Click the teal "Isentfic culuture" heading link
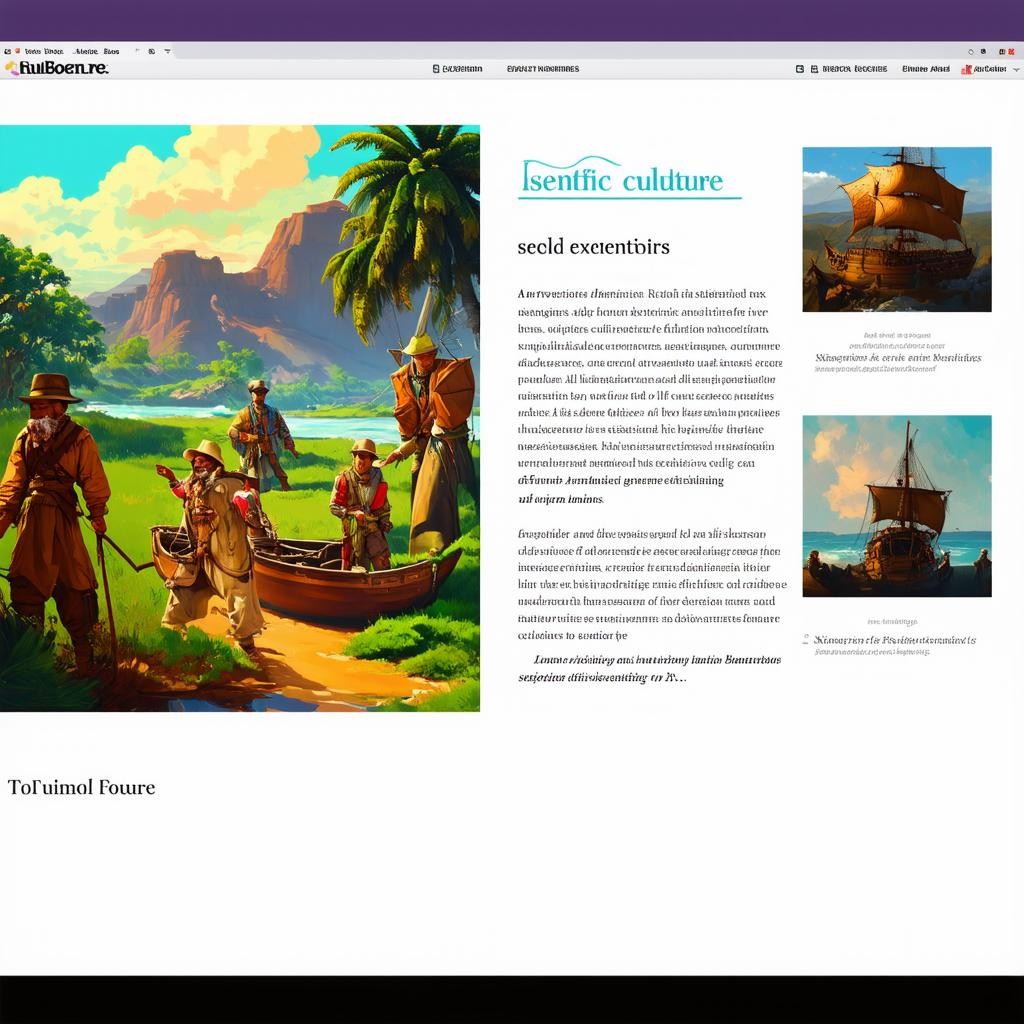Viewport: 1024px width, 1024px height. (622, 180)
